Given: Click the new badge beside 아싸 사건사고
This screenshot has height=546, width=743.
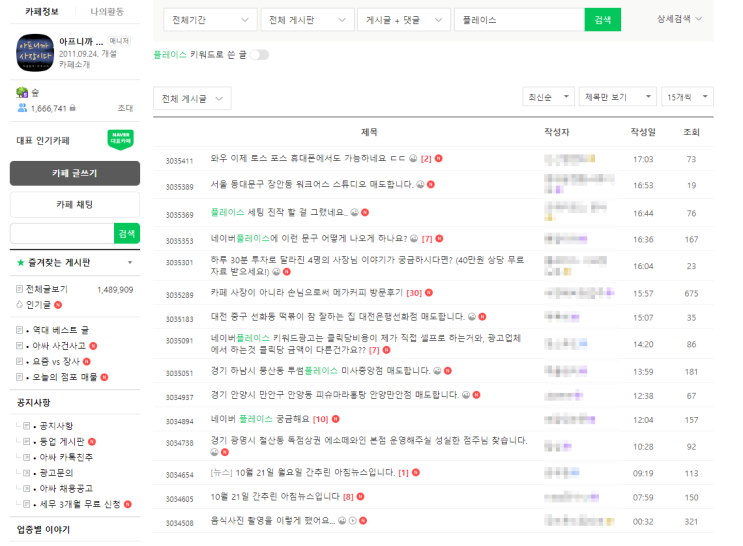Looking at the screenshot, I should pos(93,346).
